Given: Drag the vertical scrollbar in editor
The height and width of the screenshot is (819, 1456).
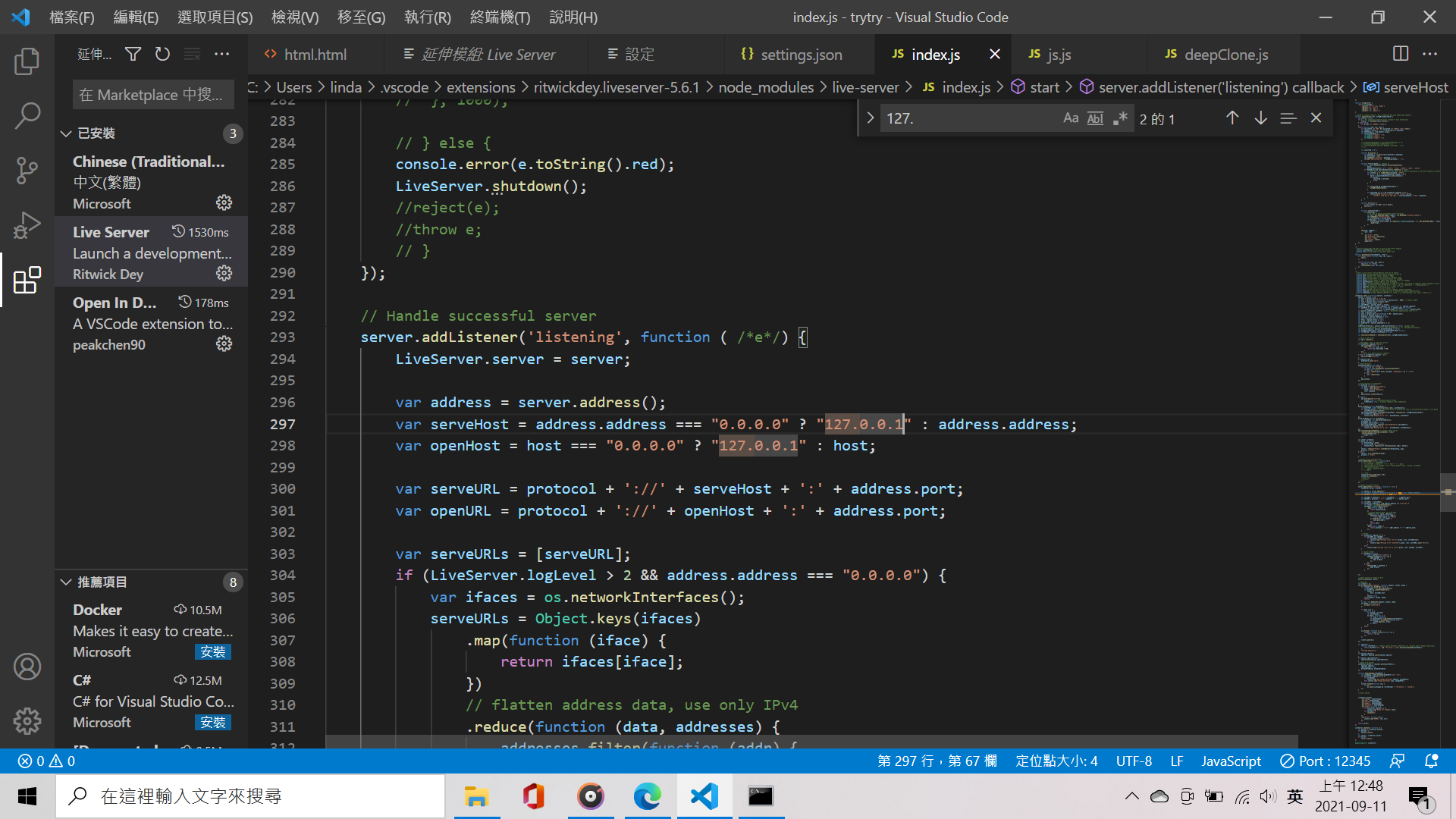Looking at the screenshot, I should (x=1449, y=491).
